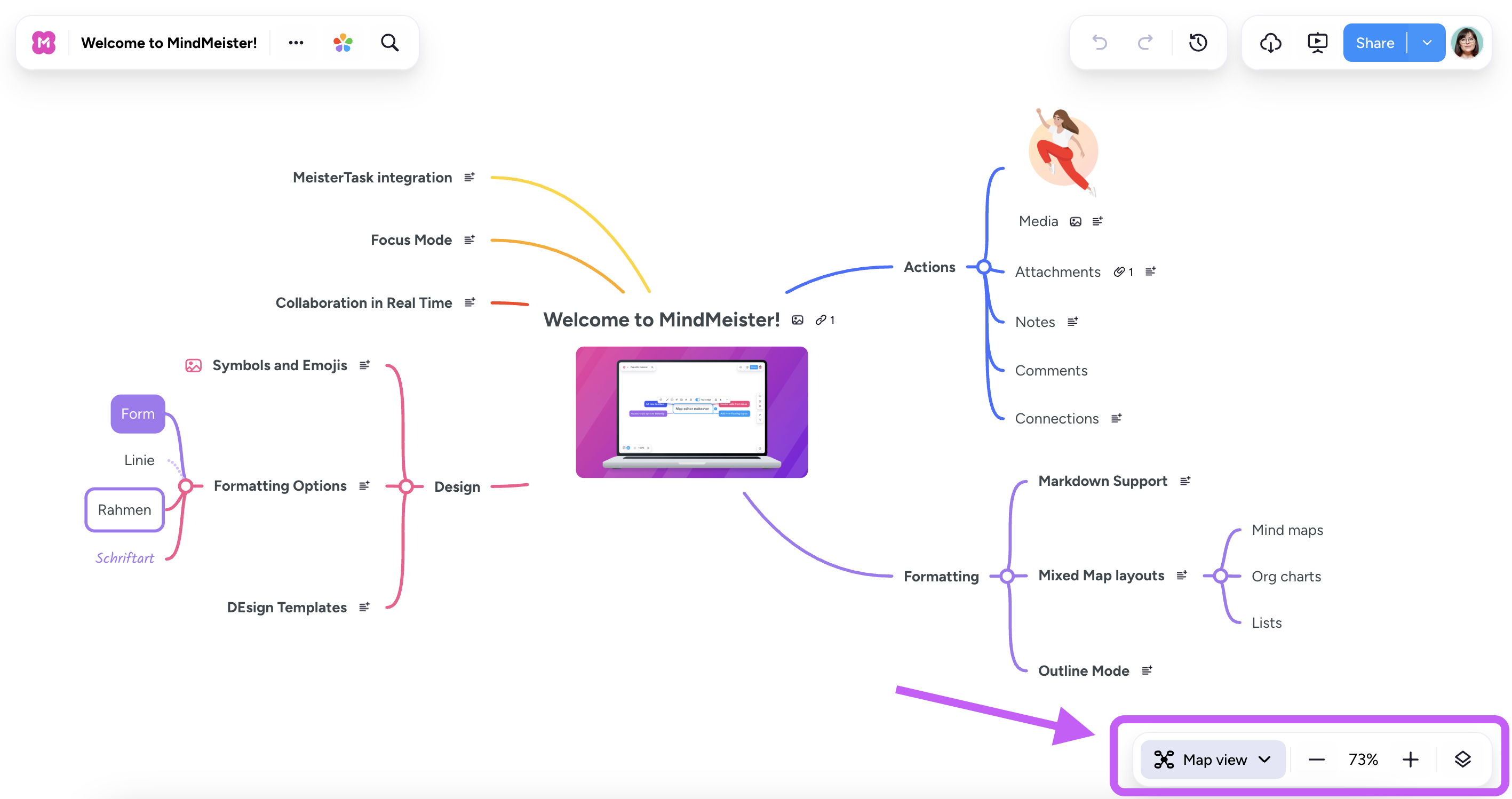Click the MindMeister logo icon
Image resolution: width=1512 pixels, height=799 pixels.
click(x=43, y=43)
